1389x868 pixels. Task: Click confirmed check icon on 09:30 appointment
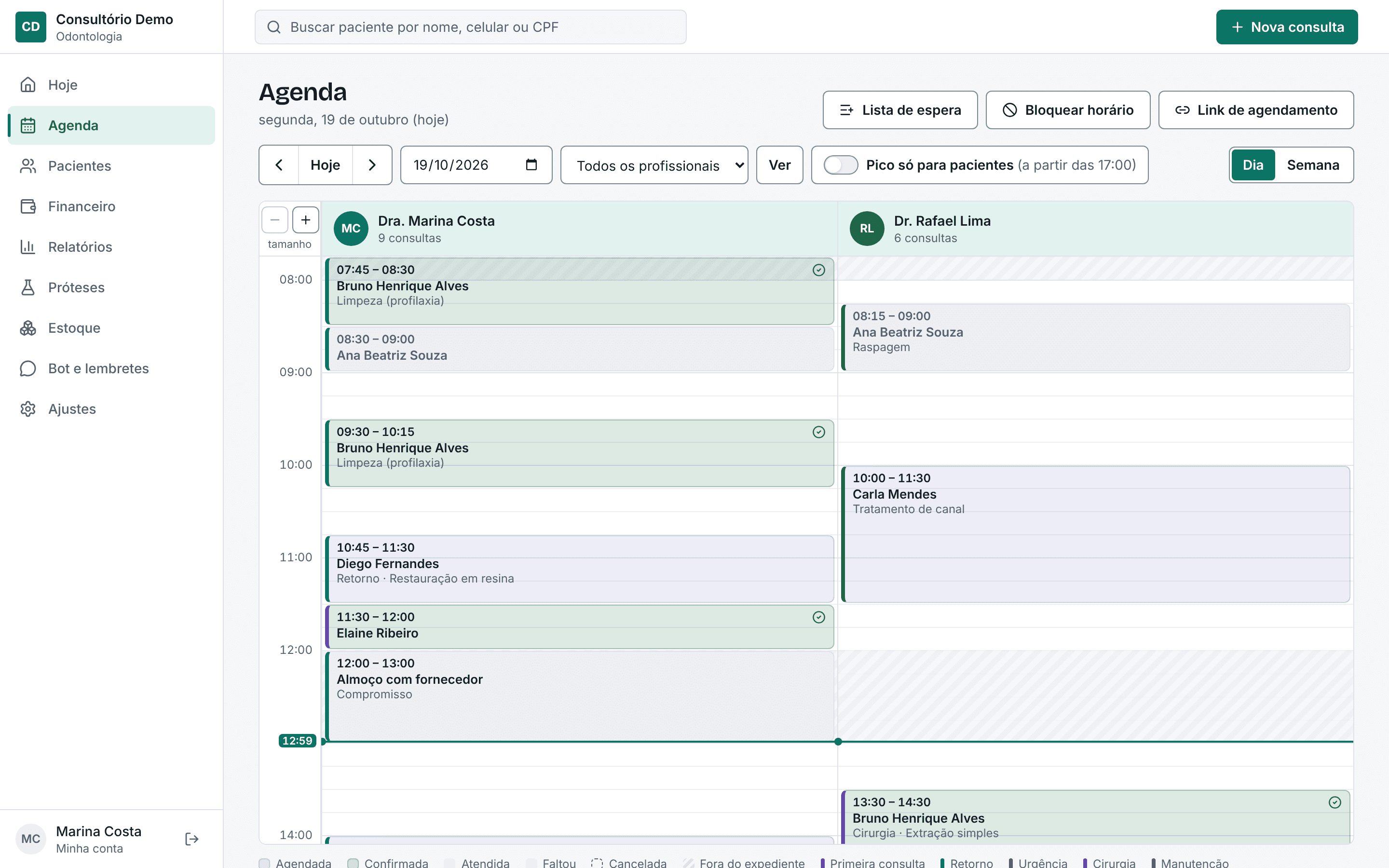[x=818, y=432]
